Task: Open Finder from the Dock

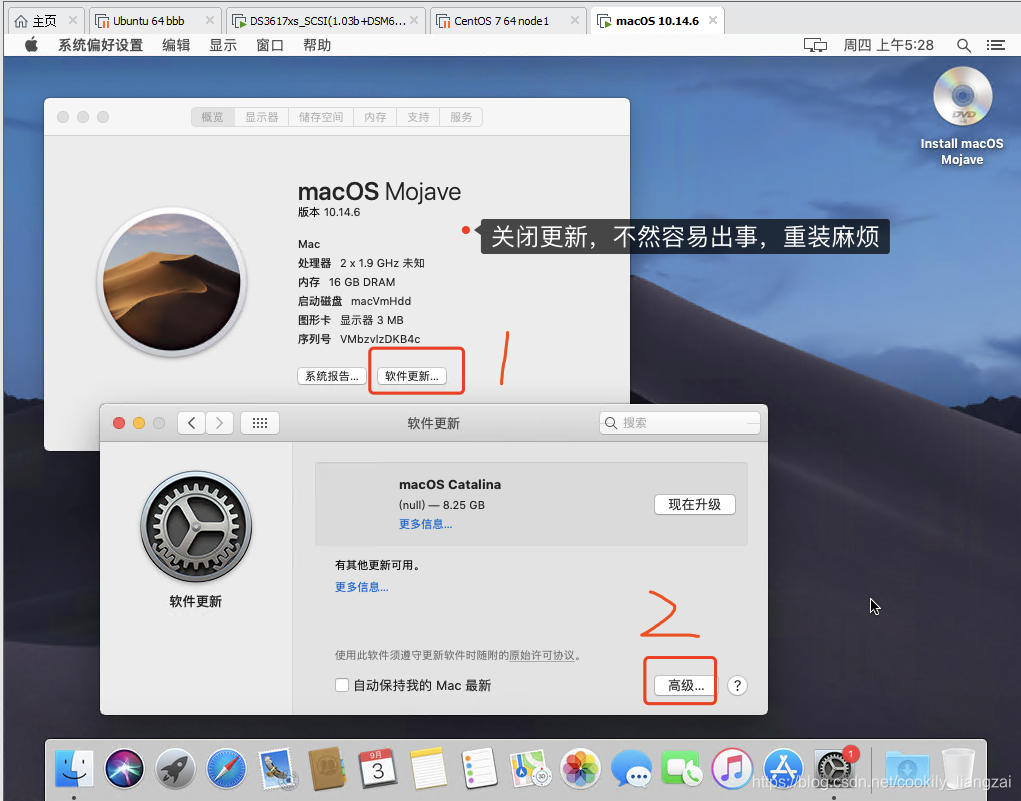Action: 74,768
